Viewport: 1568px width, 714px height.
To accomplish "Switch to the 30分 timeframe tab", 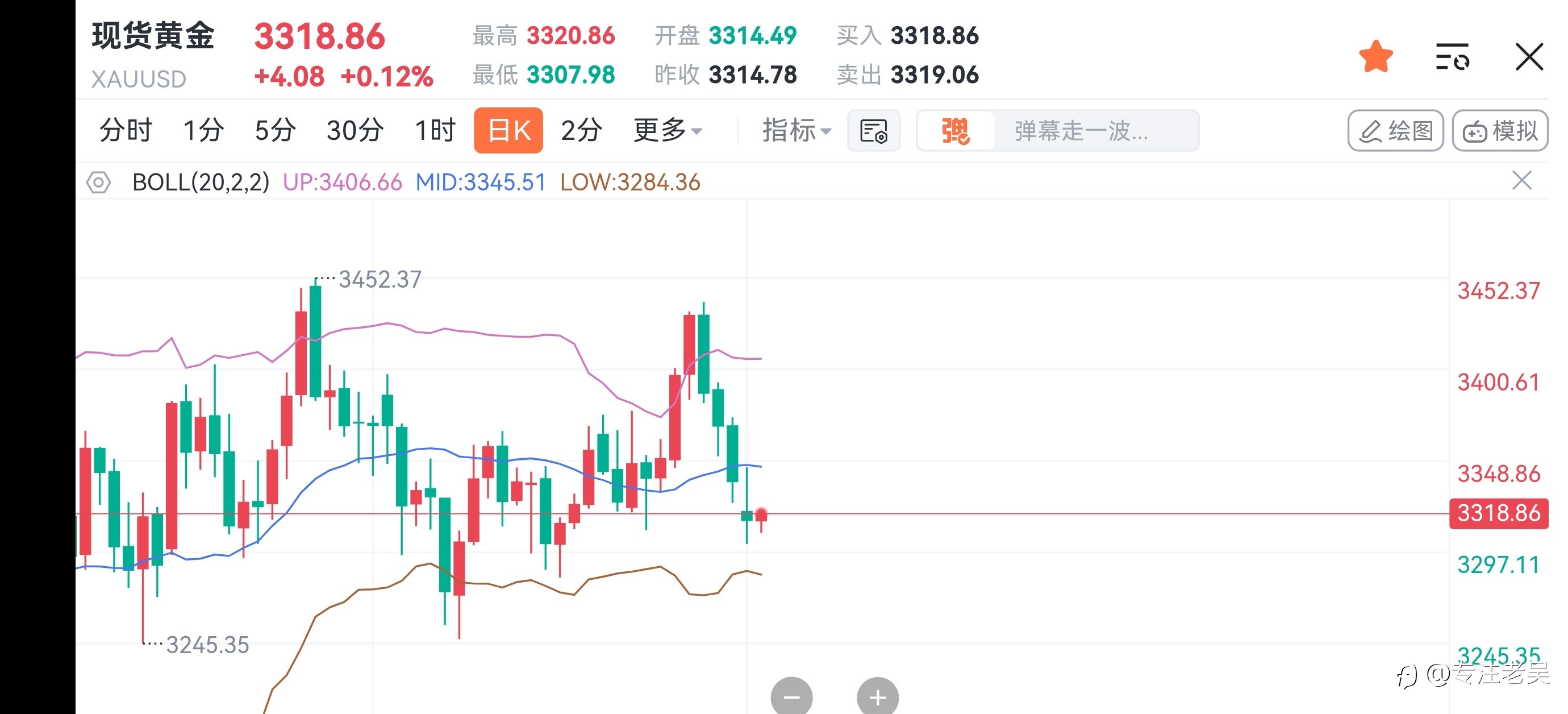I will pyautogui.click(x=355, y=130).
